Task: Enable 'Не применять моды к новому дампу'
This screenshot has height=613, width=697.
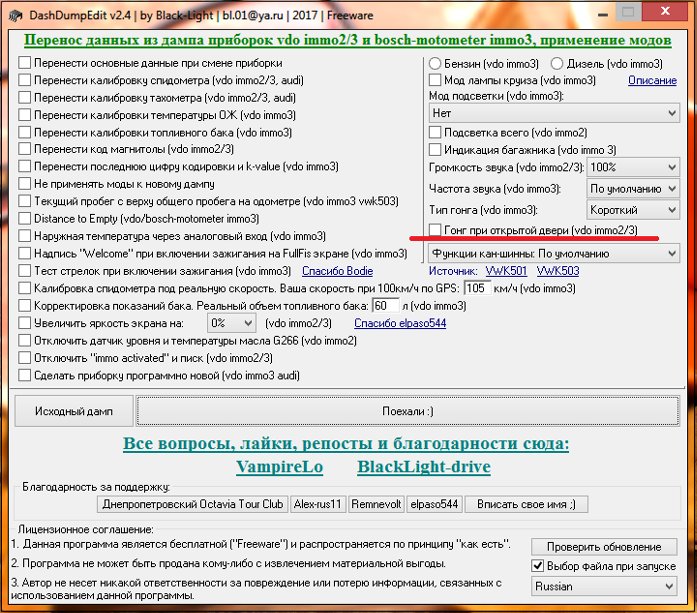Action: [24, 184]
